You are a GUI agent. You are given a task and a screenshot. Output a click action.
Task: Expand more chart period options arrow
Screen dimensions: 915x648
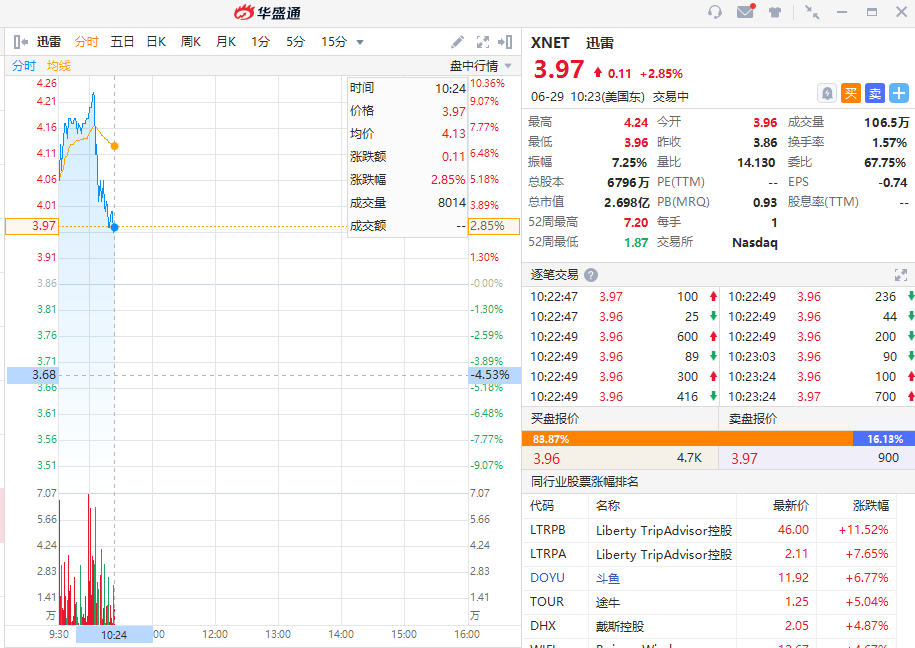coord(360,42)
